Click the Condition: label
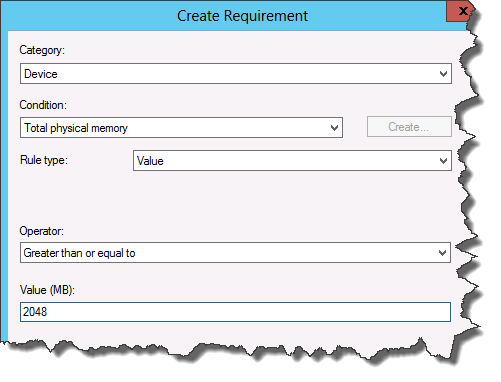Image resolution: width=501 pixels, height=382 pixels. (x=43, y=105)
